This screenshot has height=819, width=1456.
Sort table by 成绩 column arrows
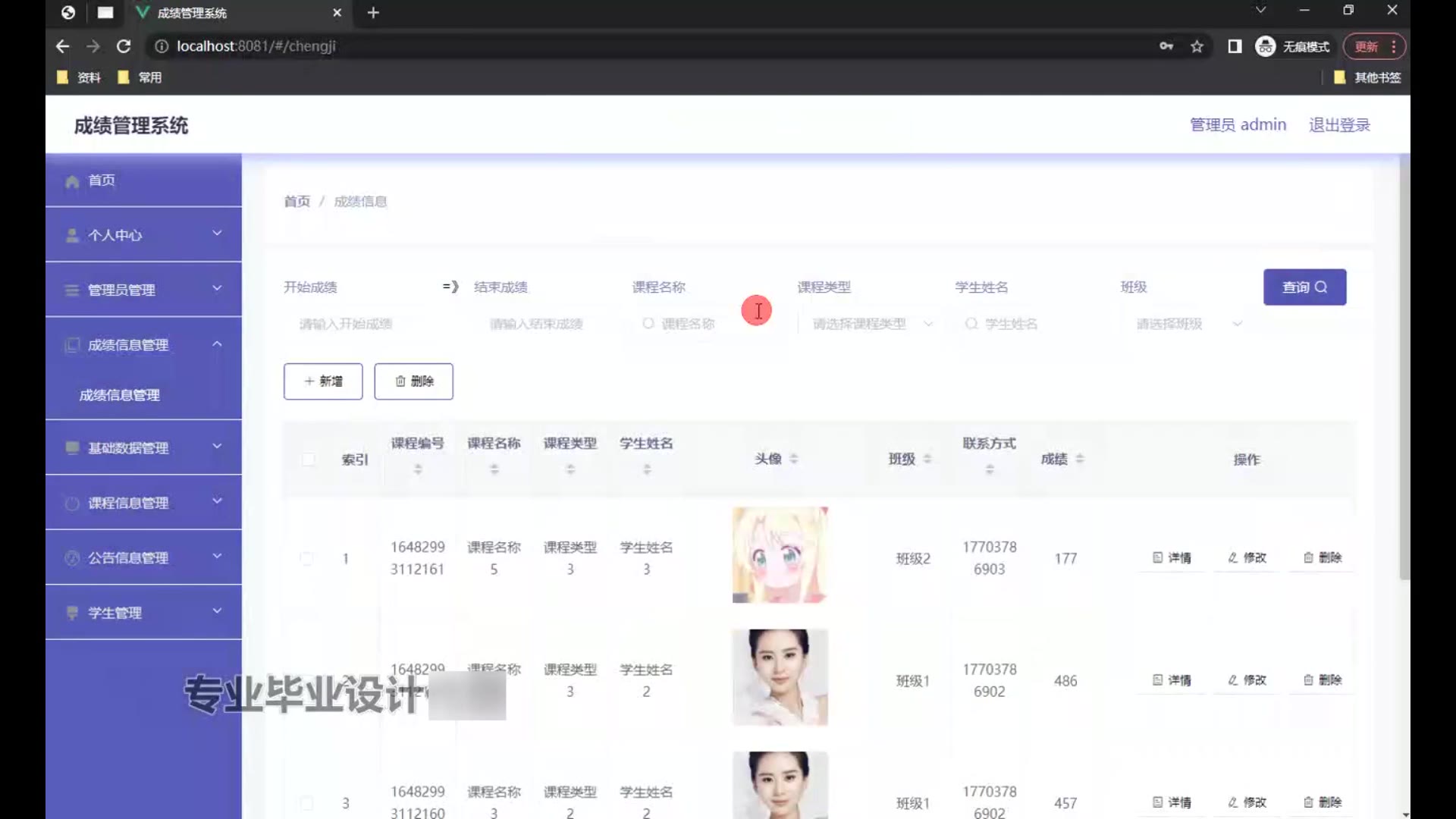click(1080, 459)
